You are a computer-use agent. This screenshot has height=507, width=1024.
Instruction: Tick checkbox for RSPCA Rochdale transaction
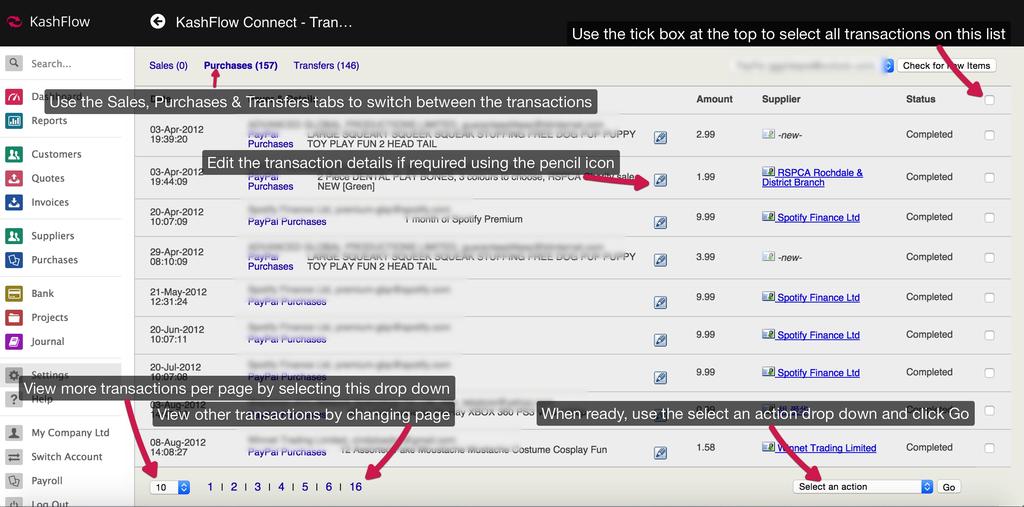[x=989, y=177]
